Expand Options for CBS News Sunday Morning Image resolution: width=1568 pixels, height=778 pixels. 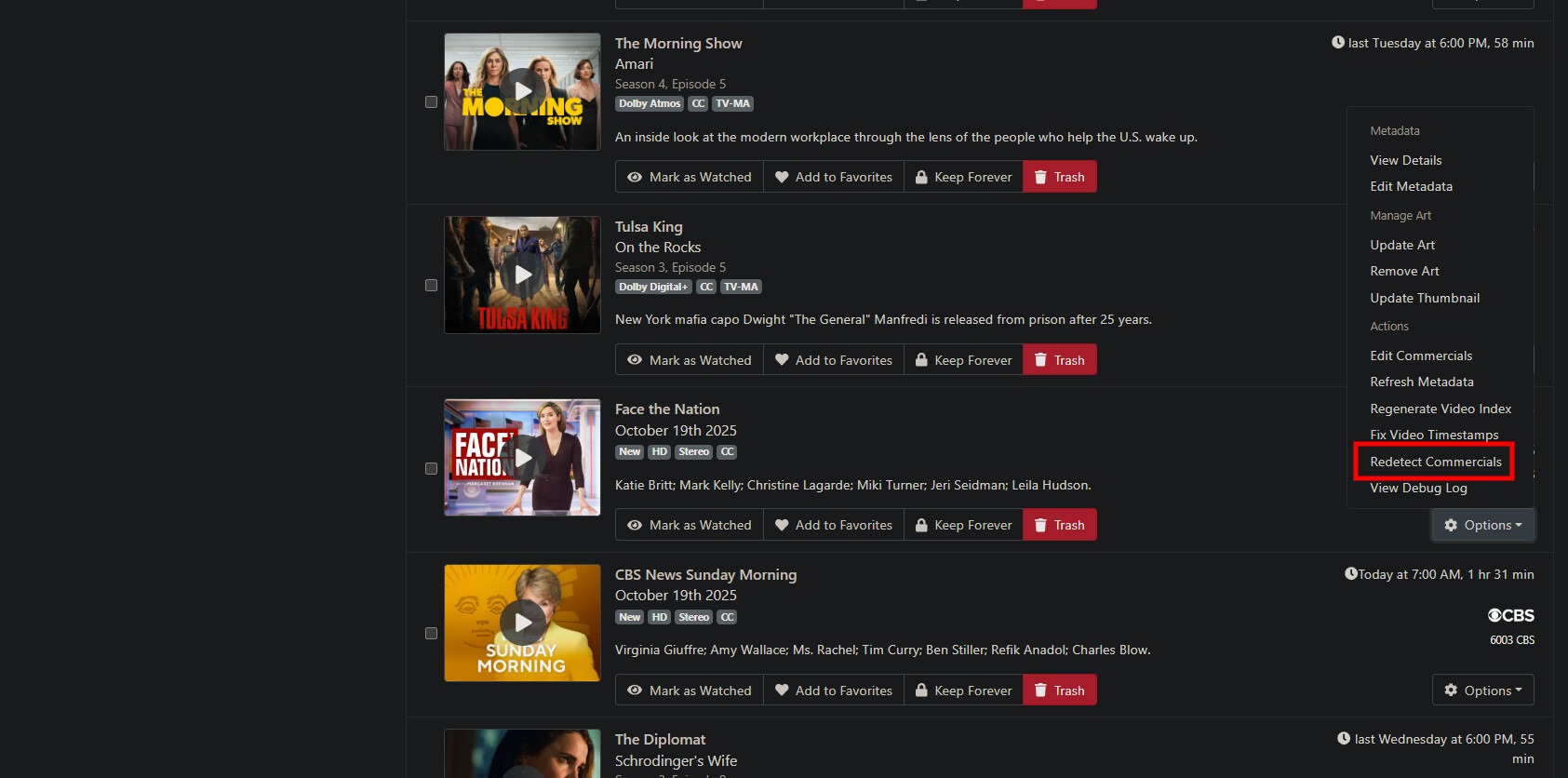[x=1483, y=691]
